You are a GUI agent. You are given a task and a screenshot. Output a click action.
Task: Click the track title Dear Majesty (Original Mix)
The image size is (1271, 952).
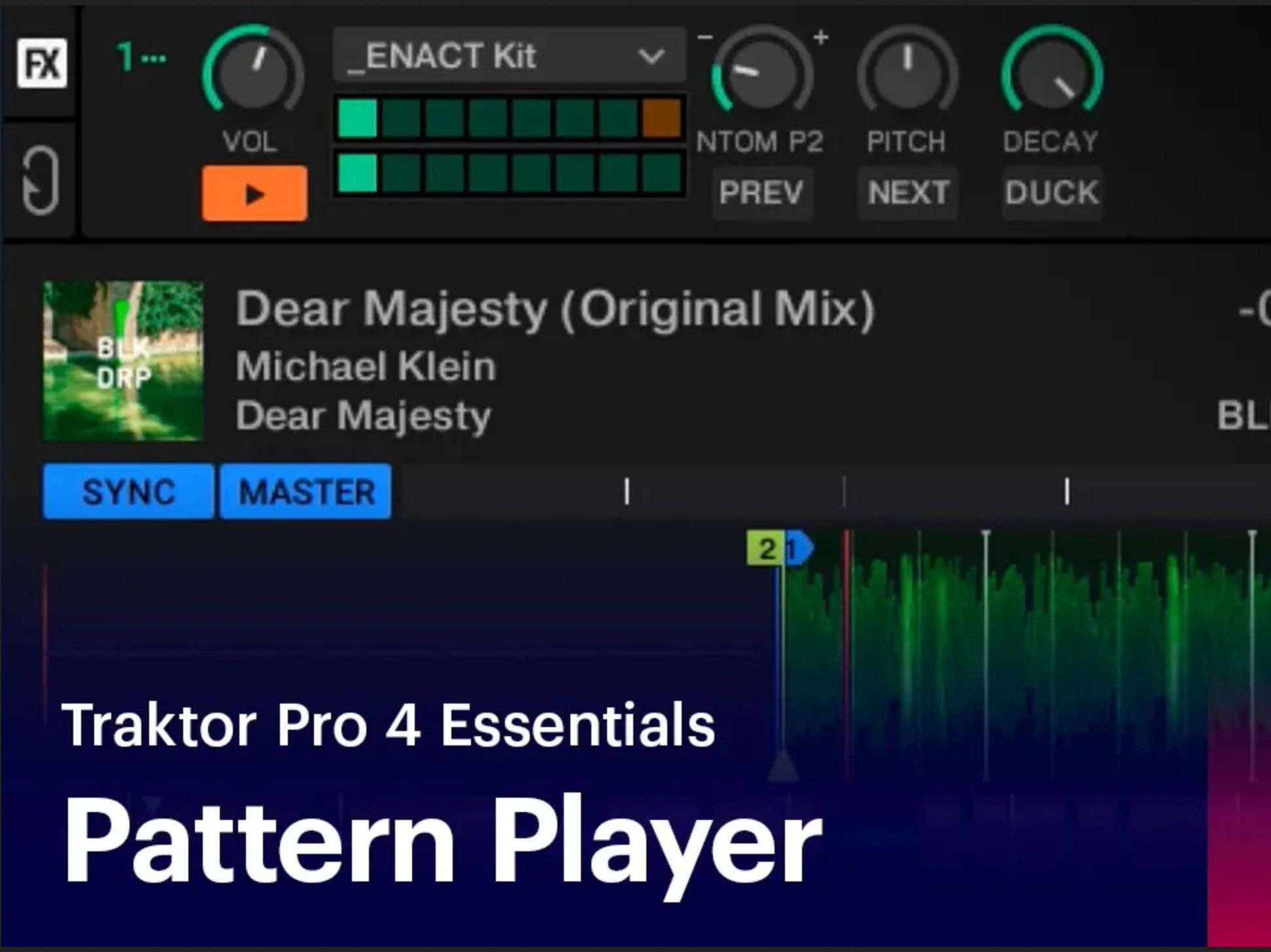[555, 309]
